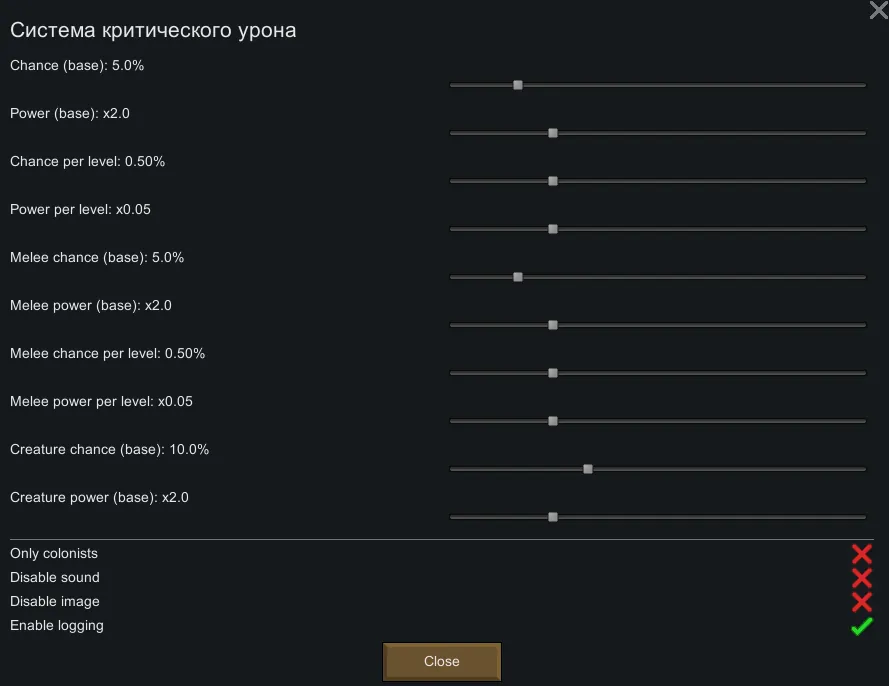Click the Melee chance (base) slider handle
Viewport: 889px width, 686px height.
click(518, 277)
